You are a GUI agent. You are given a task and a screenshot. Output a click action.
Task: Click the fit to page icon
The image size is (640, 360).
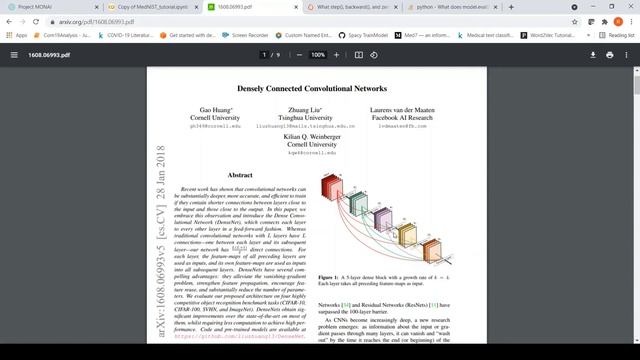click(358, 55)
